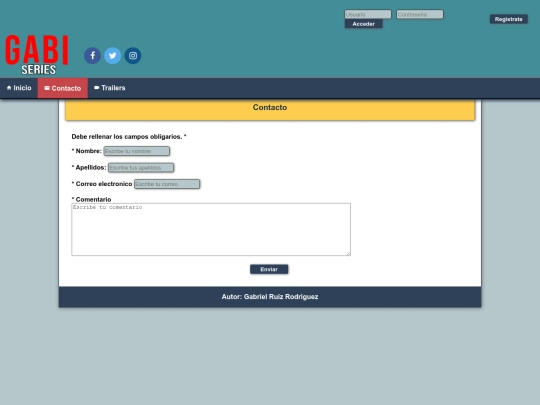Click the Acceder login button

[x=364, y=24]
